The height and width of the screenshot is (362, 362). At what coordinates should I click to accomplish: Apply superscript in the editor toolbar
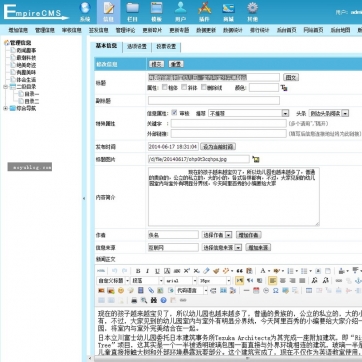tap(187, 271)
